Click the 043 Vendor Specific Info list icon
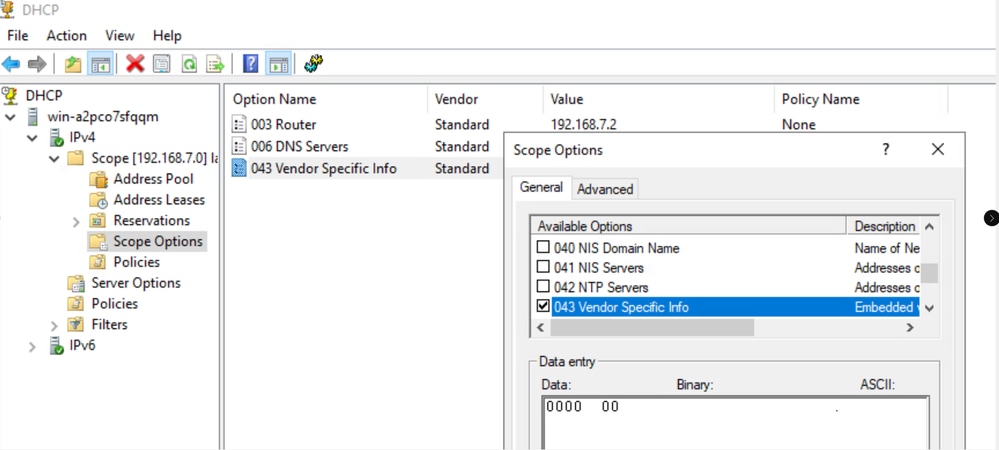 tap(239, 168)
